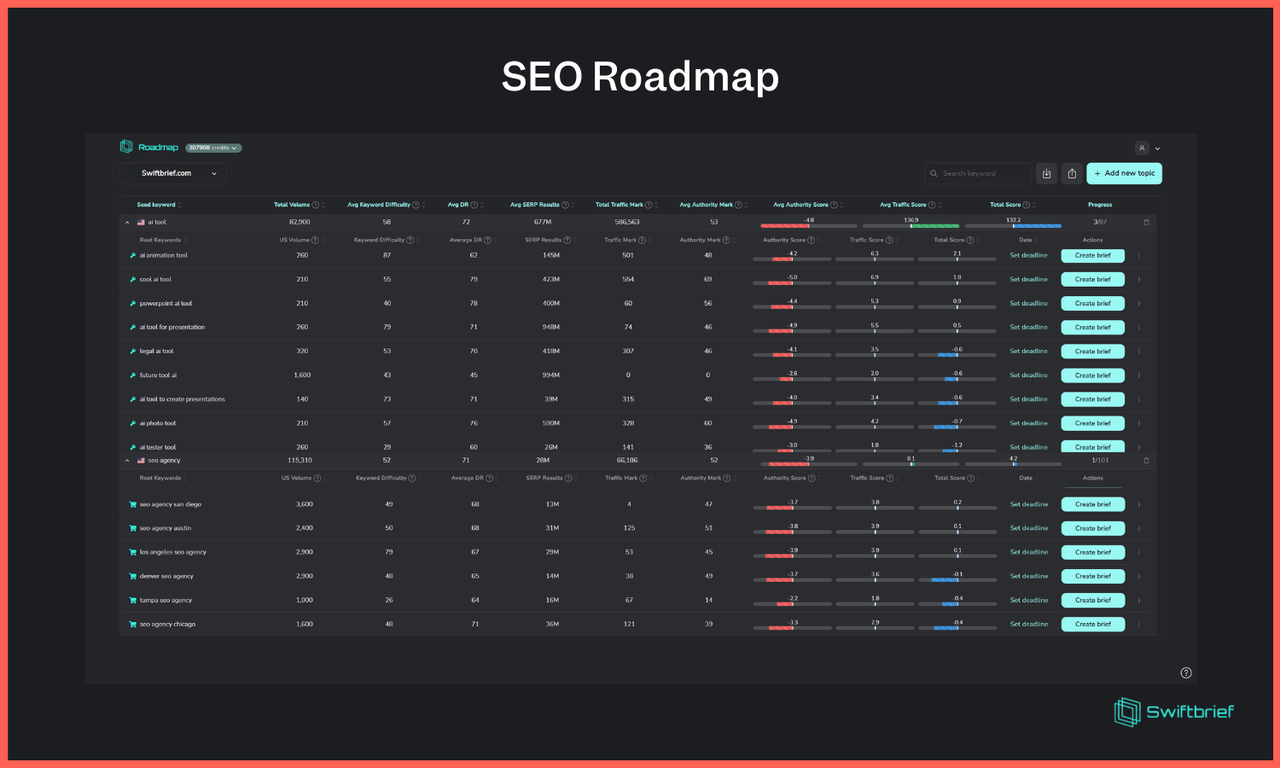The width and height of the screenshot is (1280, 768).
Task: Open the three-dot menu for 'legal ai tool'
Action: (1139, 351)
